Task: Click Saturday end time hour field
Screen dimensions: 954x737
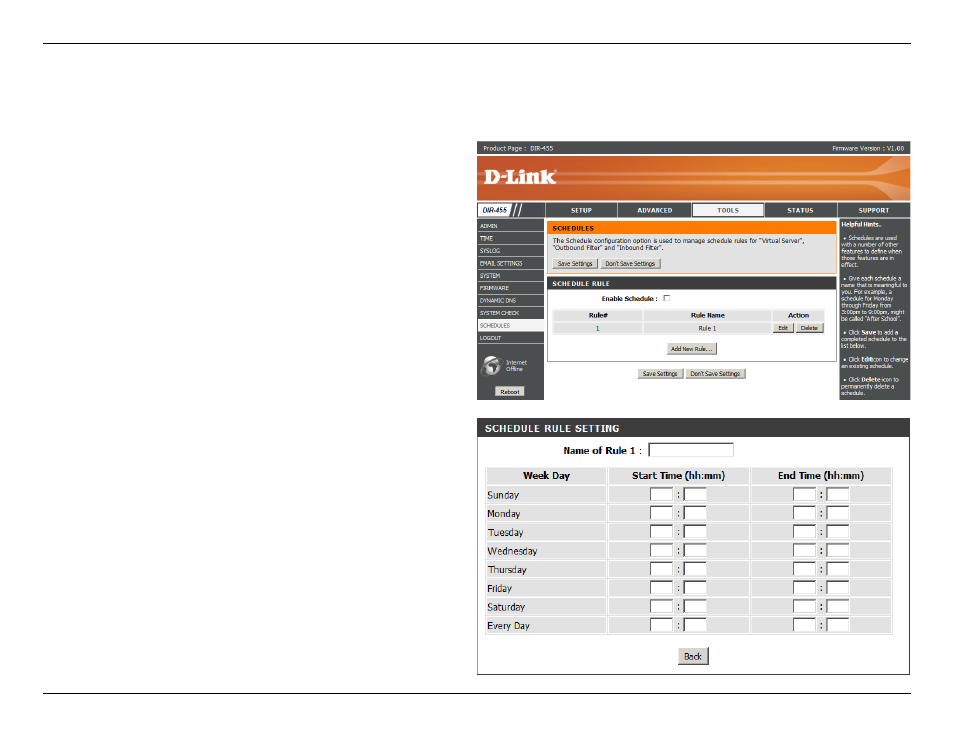Action: tap(804, 607)
